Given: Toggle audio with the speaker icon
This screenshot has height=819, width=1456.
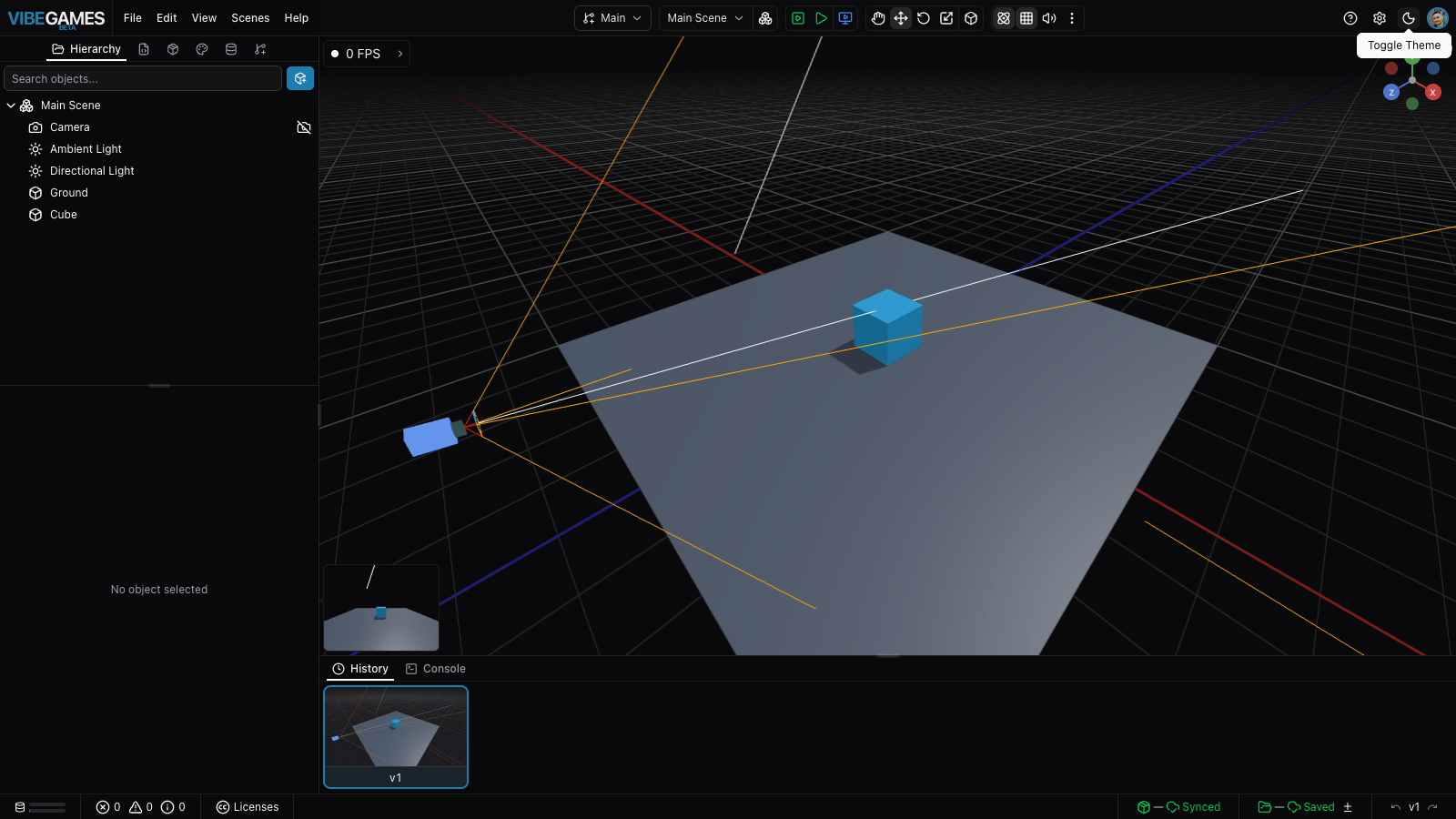Looking at the screenshot, I should (1049, 18).
